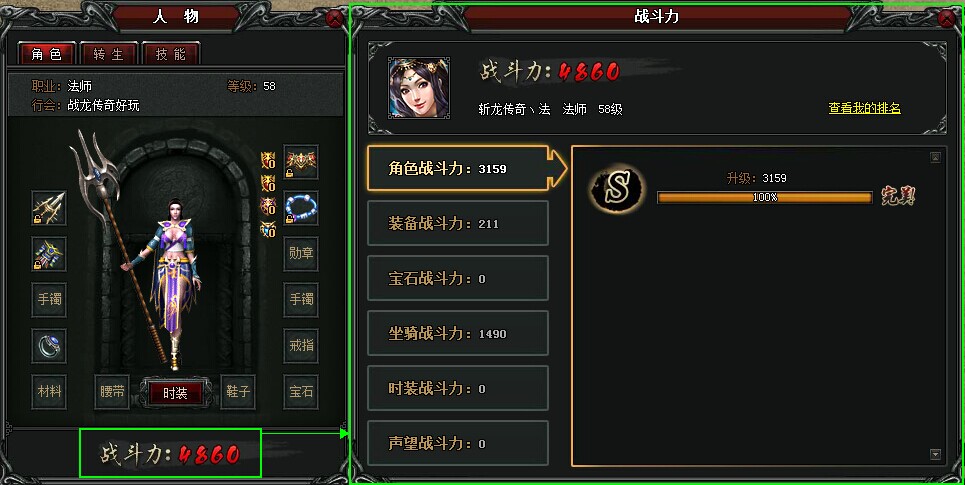Select the blue bead necklace slot
The height and width of the screenshot is (485, 965).
pos(301,207)
